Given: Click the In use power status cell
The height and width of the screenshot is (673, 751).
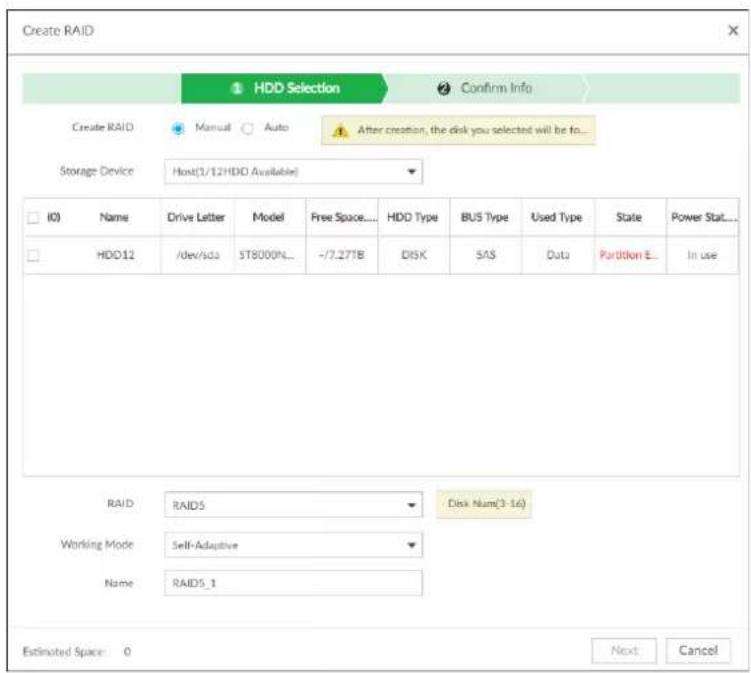Looking at the screenshot, I should 702,255.
